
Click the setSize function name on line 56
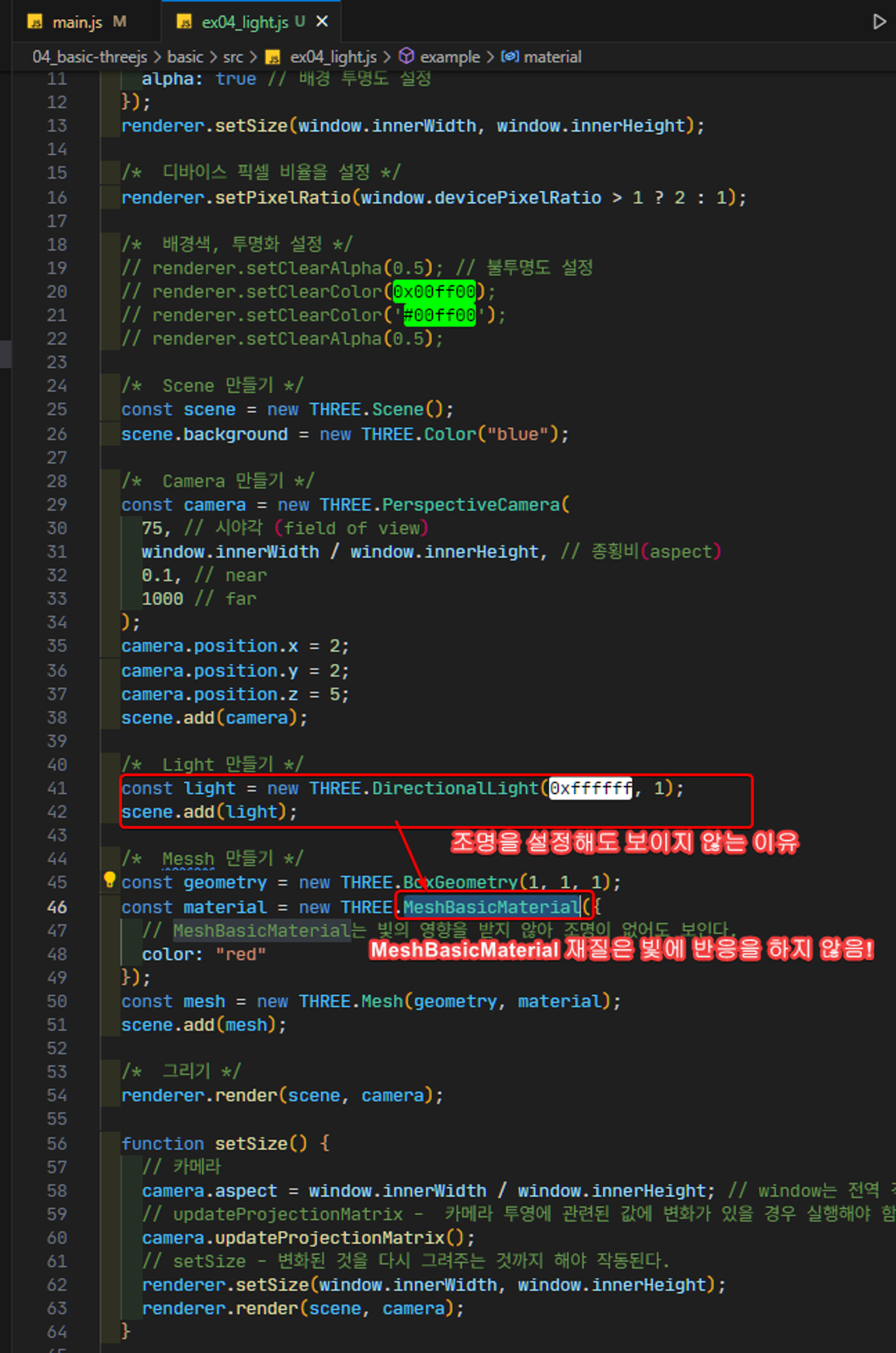[x=251, y=1143]
